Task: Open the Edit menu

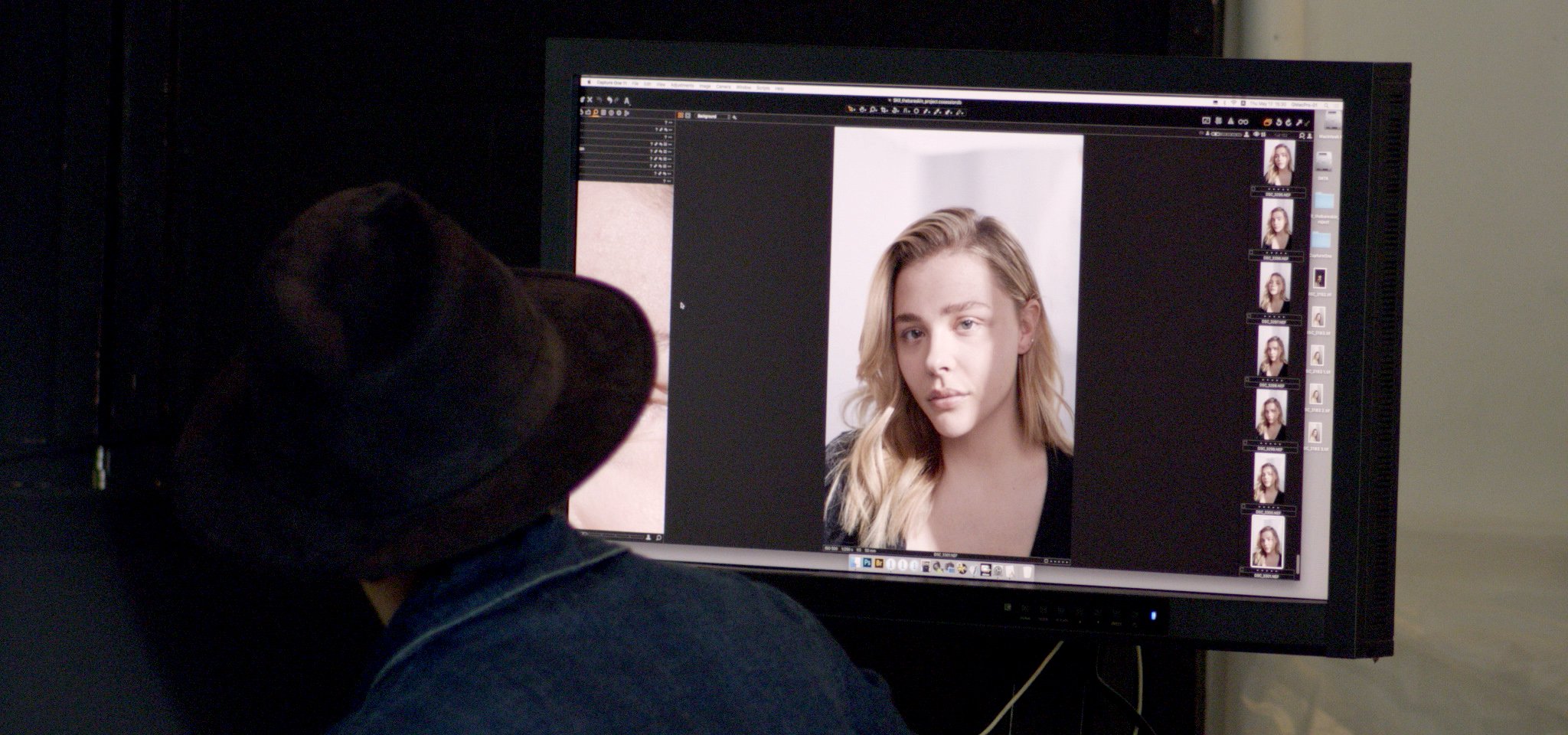Action: pos(647,84)
